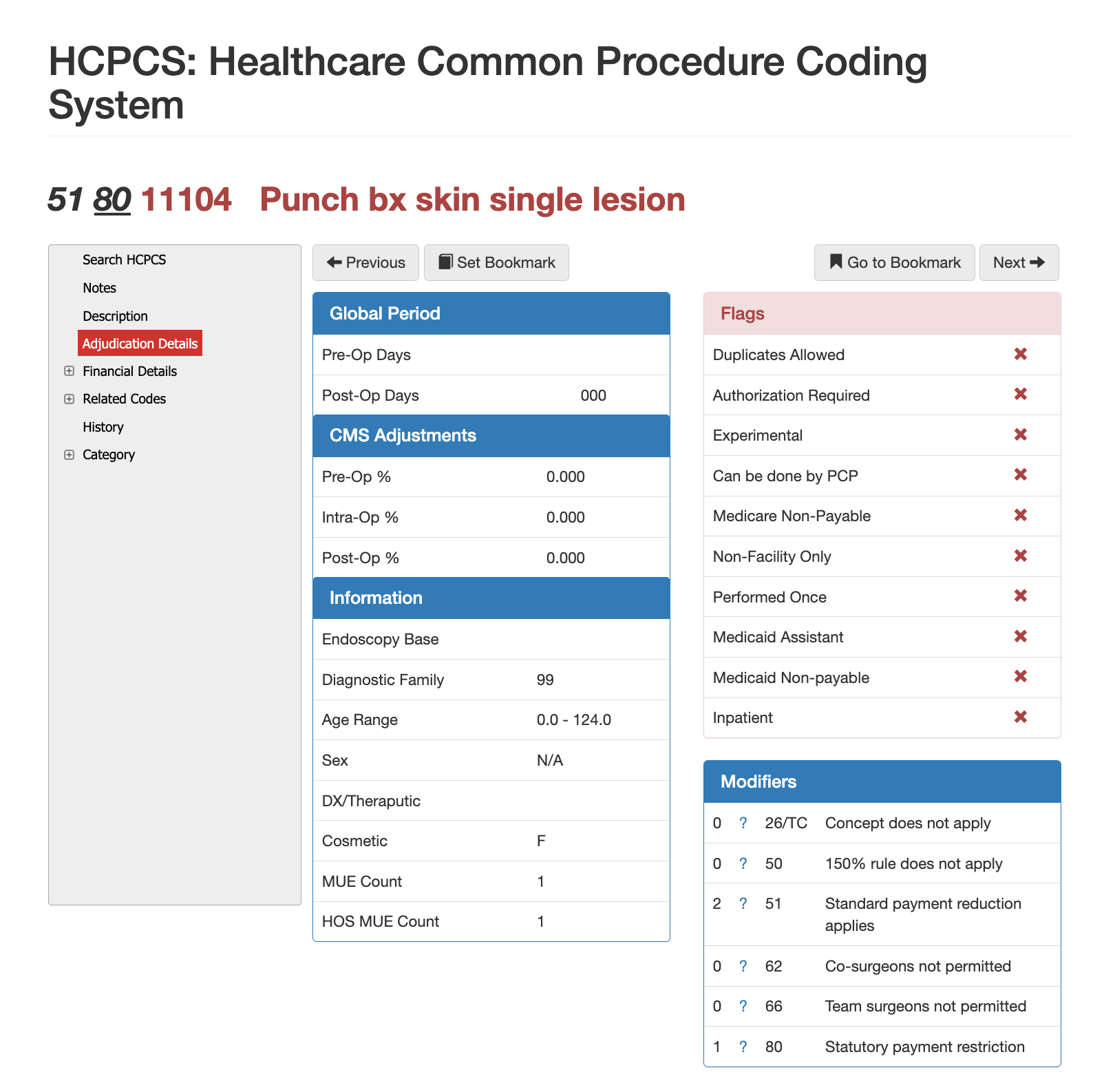
Task: Toggle Authorization Required off
Action: (1021, 395)
